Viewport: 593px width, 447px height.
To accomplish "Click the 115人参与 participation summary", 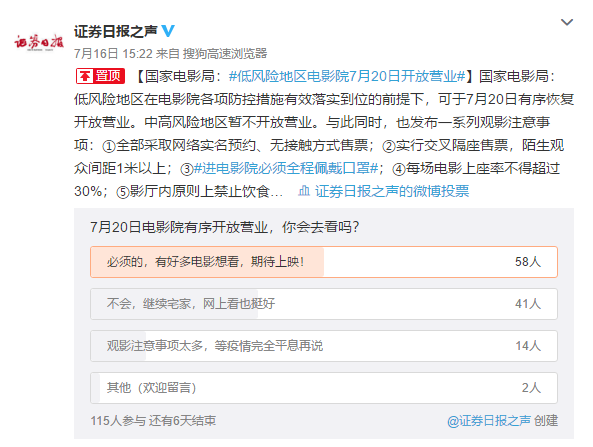I will 118,421.
